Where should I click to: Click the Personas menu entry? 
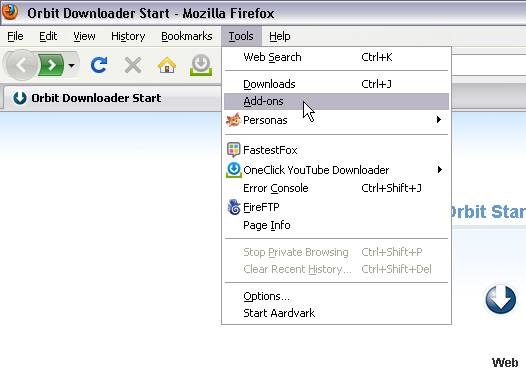pyautogui.click(x=336, y=120)
